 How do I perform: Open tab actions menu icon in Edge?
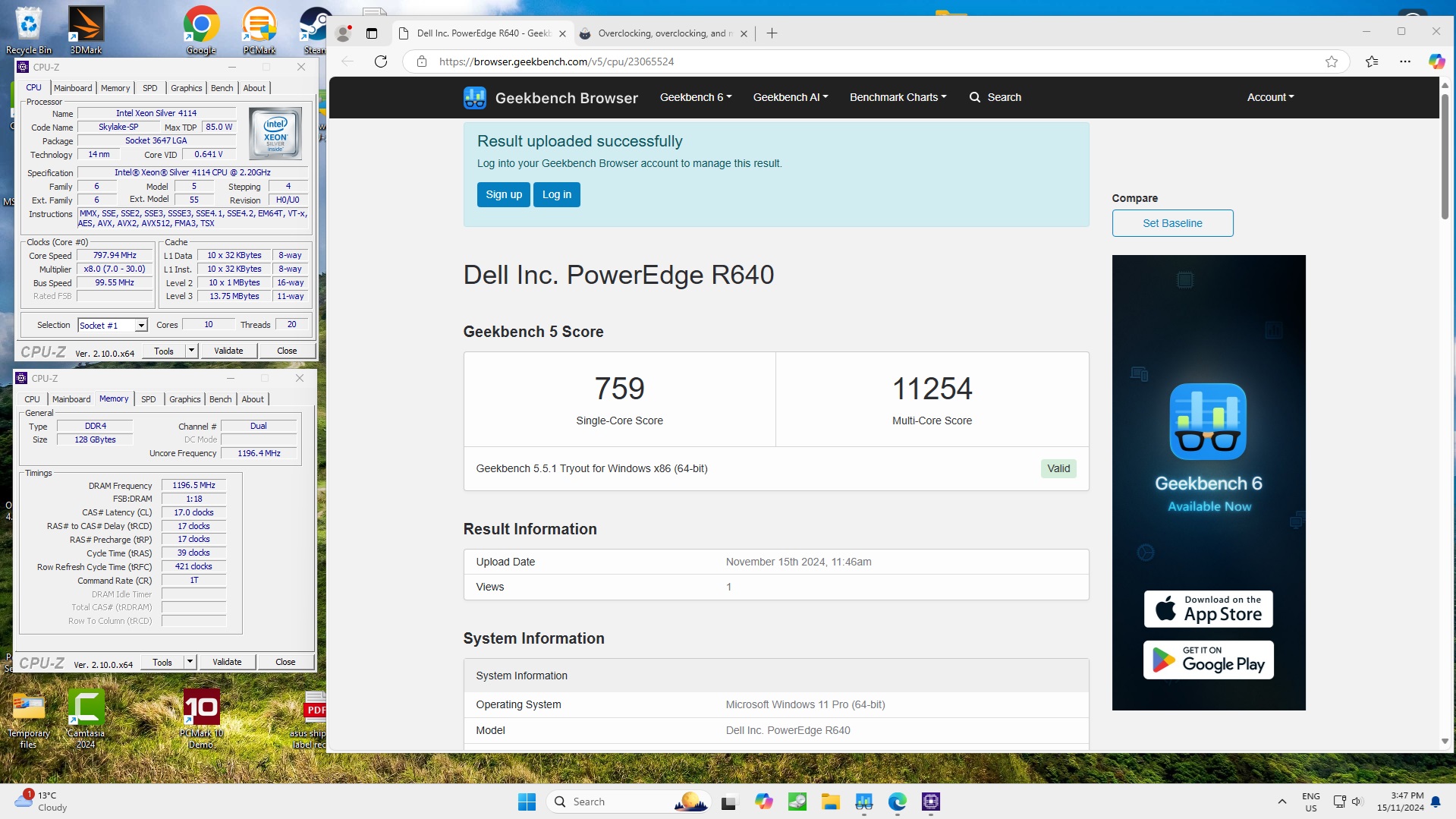point(372,33)
